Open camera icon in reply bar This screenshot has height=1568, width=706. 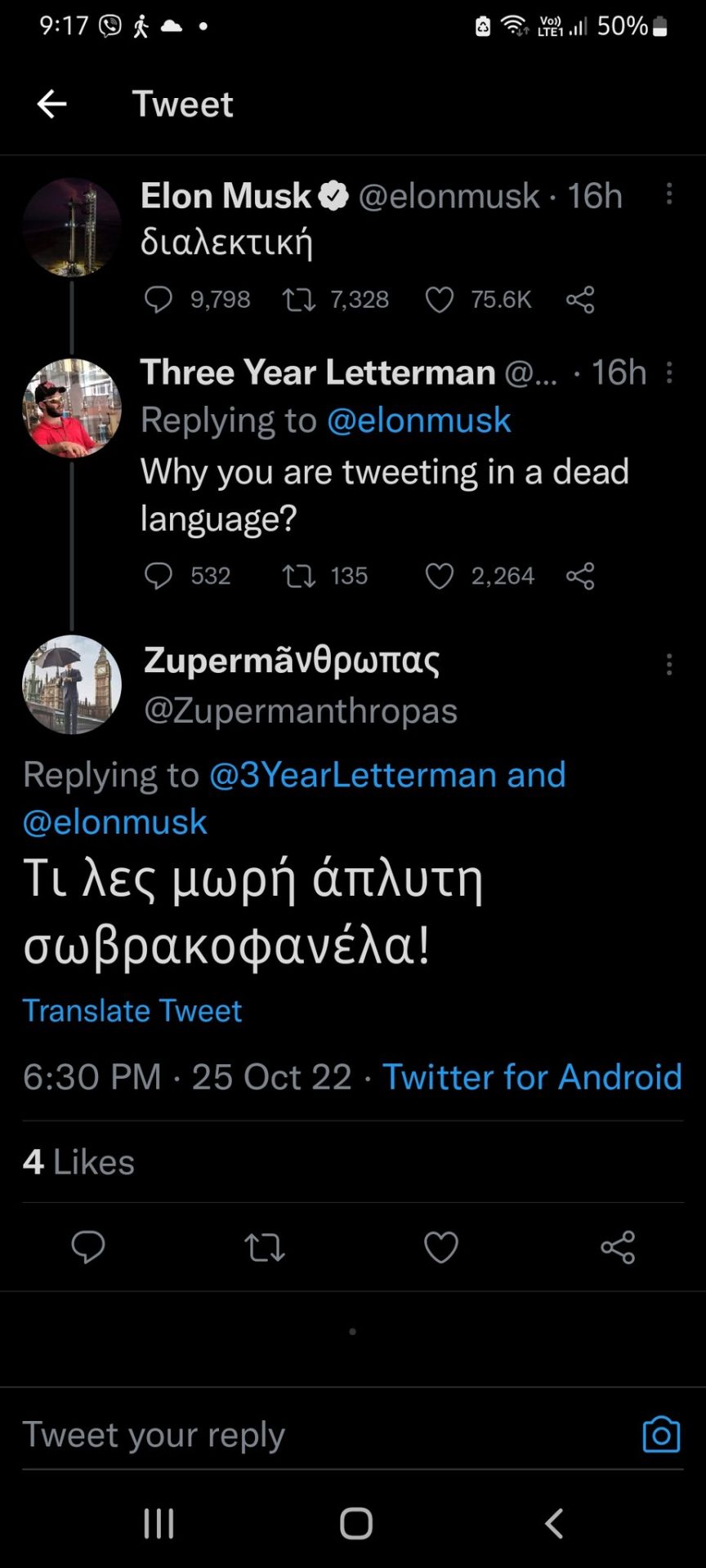(x=661, y=1435)
